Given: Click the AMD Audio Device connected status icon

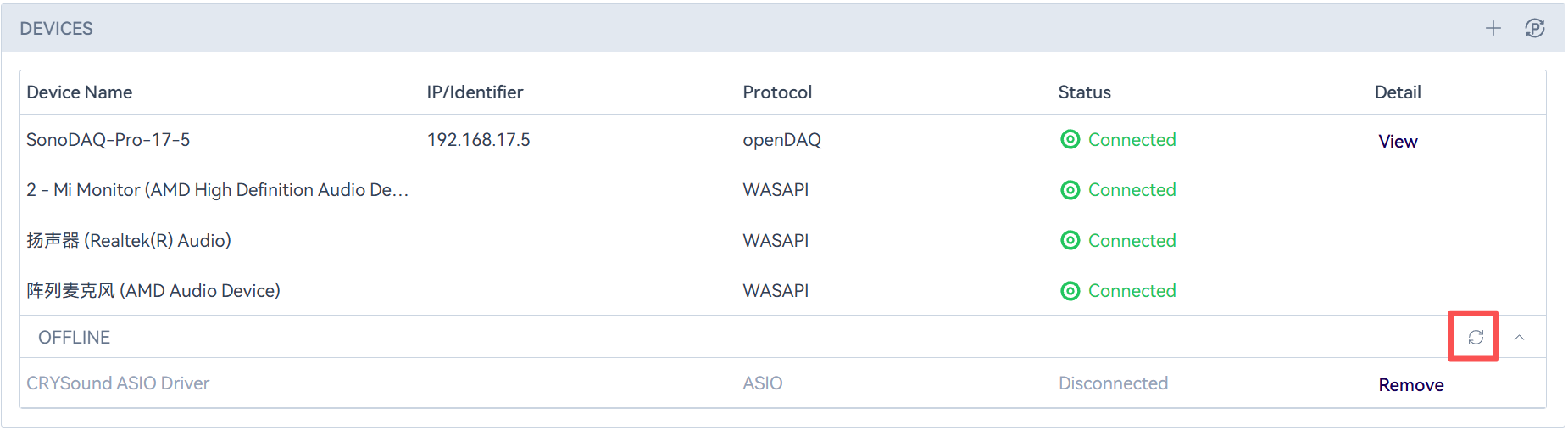Looking at the screenshot, I should 1070,291.
